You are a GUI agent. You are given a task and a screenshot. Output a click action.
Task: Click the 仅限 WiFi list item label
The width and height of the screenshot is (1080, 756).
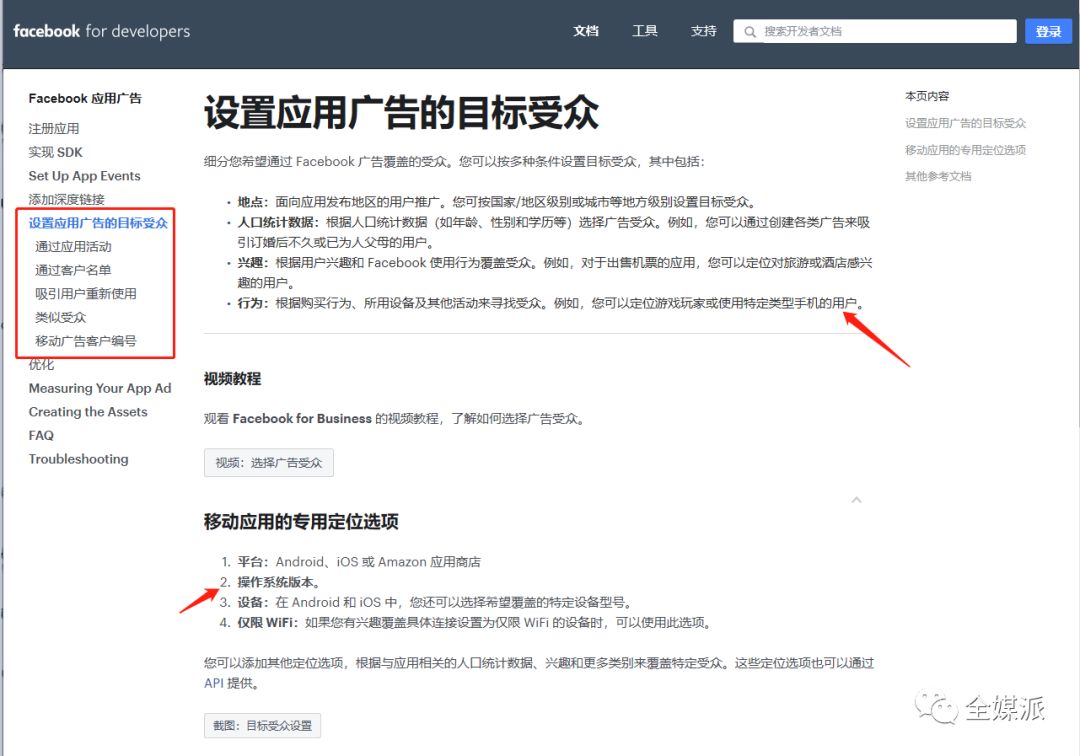coord(266,623)
